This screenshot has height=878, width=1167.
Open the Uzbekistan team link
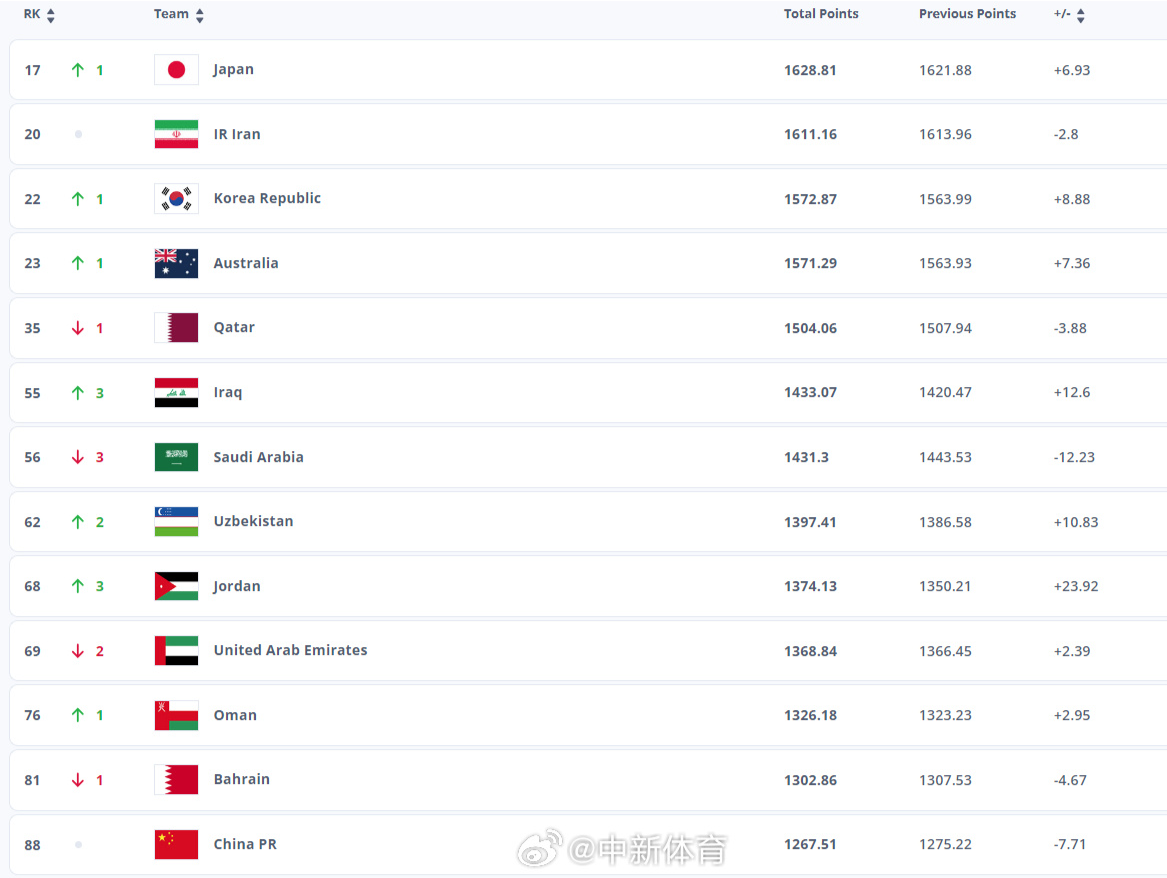pos(253,522)
